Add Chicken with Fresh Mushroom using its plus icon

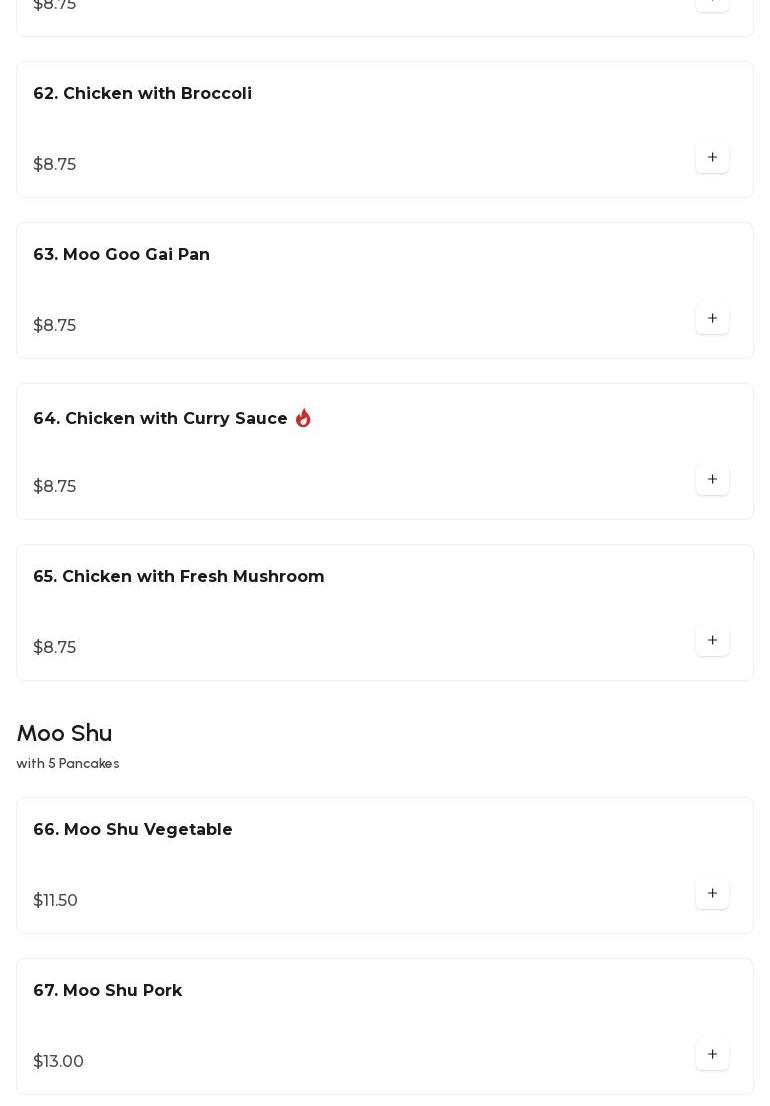(712, 640)
